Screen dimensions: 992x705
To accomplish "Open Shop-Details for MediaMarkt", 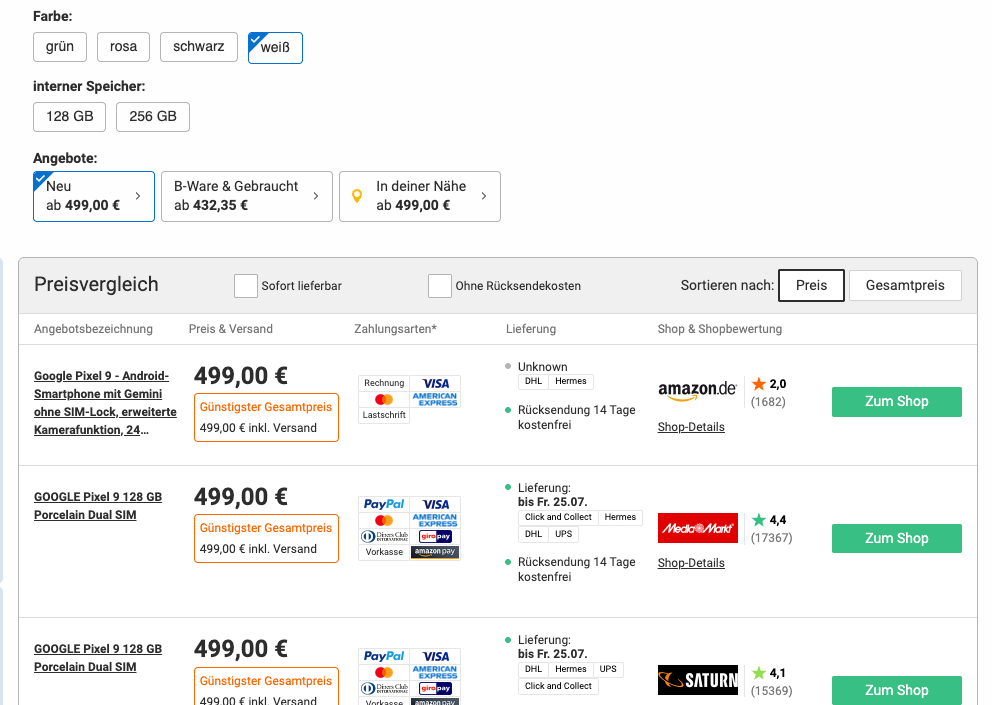I will click(691, 563).
